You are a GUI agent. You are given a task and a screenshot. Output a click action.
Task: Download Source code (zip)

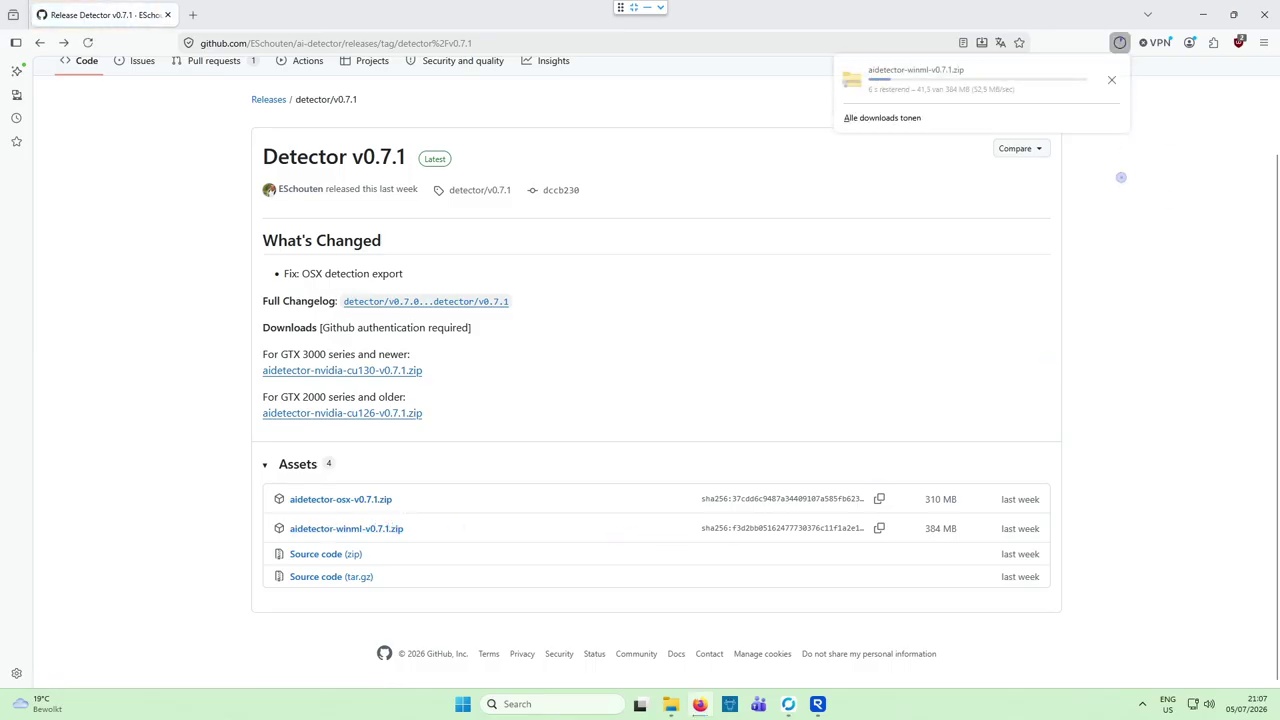325,554
